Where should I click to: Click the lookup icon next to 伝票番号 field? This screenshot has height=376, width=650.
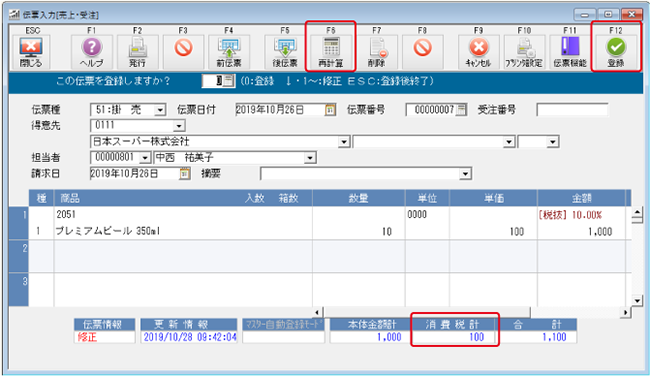coord(461,110)
